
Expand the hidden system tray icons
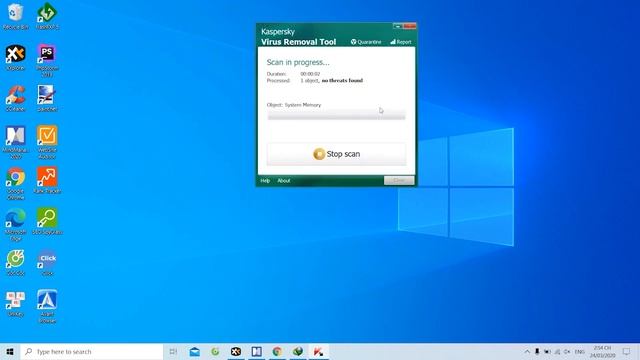[x=527, y=351]
